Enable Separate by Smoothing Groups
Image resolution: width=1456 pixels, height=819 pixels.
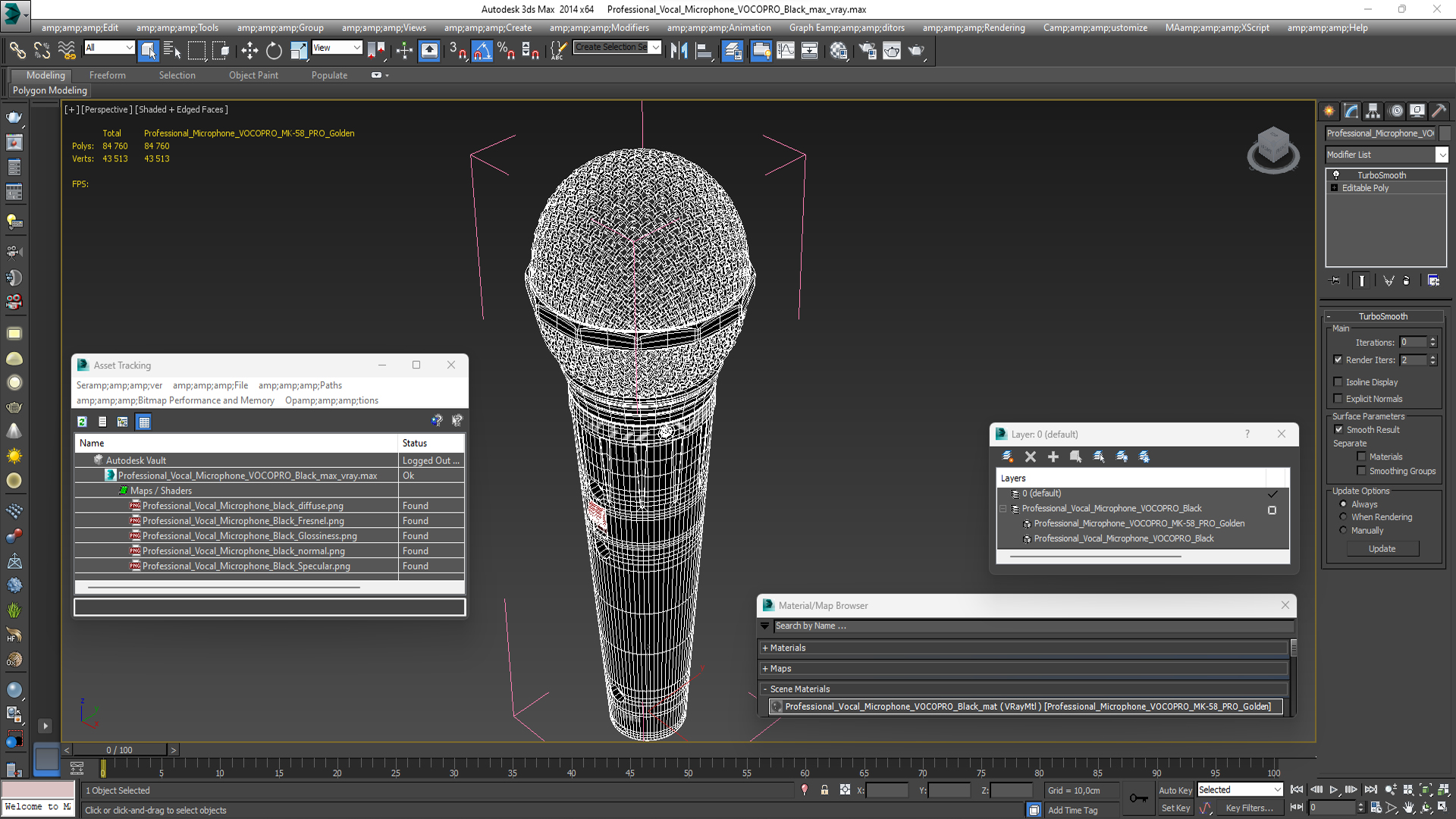1362,471
